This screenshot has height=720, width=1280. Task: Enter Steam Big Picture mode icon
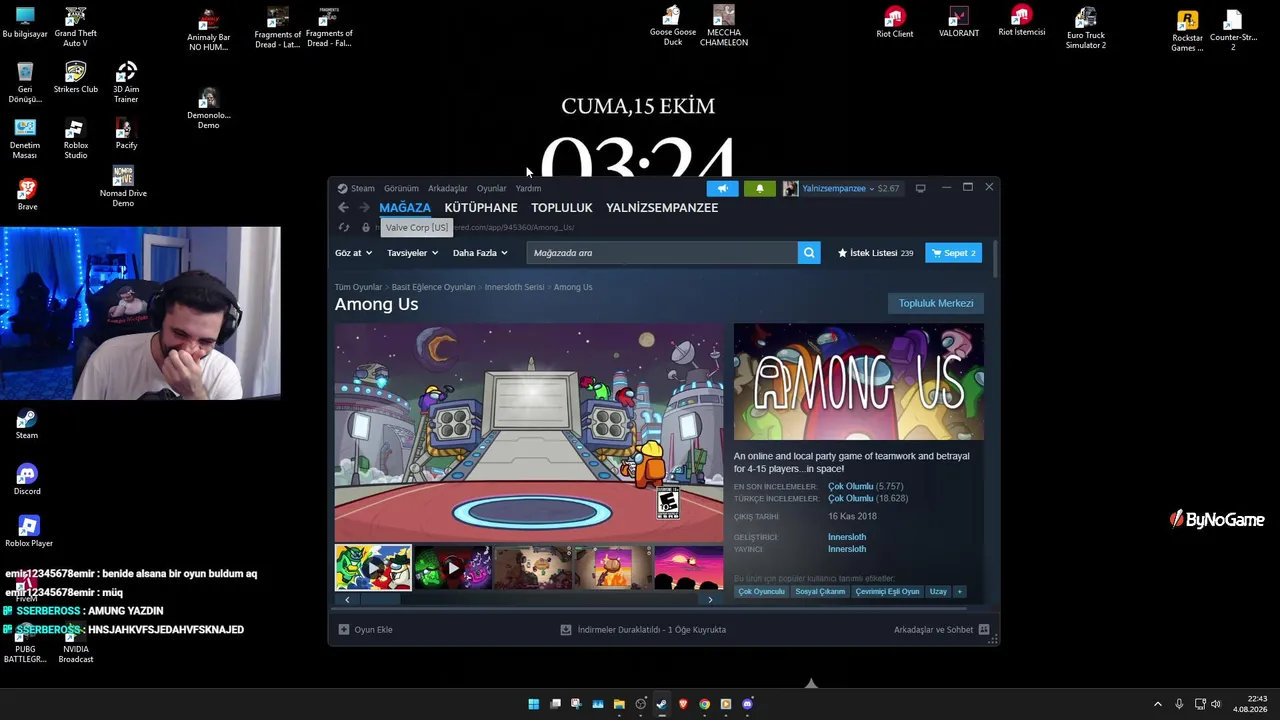point(920,188)
